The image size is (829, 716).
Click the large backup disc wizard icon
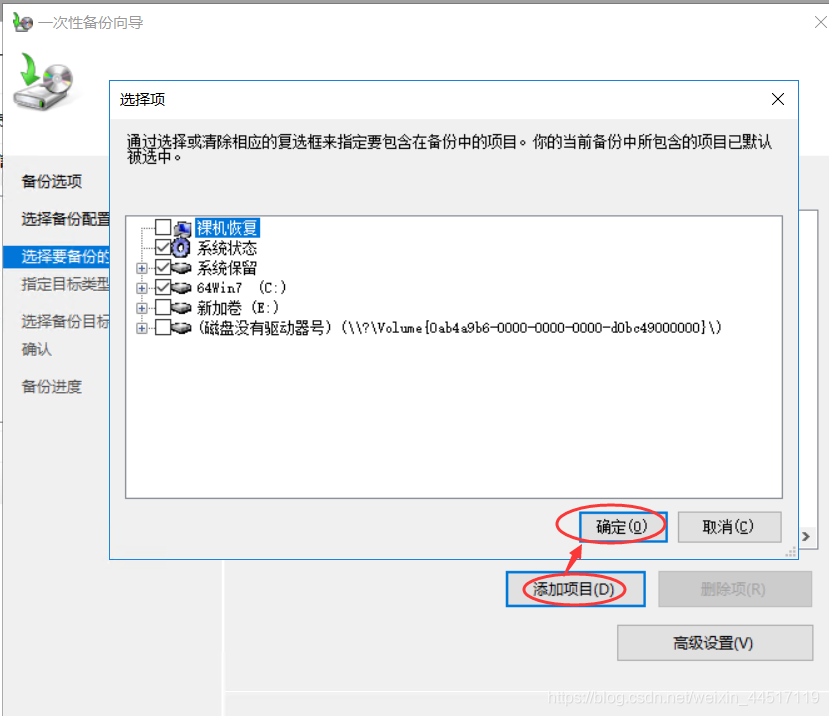(x=43, y=81)
